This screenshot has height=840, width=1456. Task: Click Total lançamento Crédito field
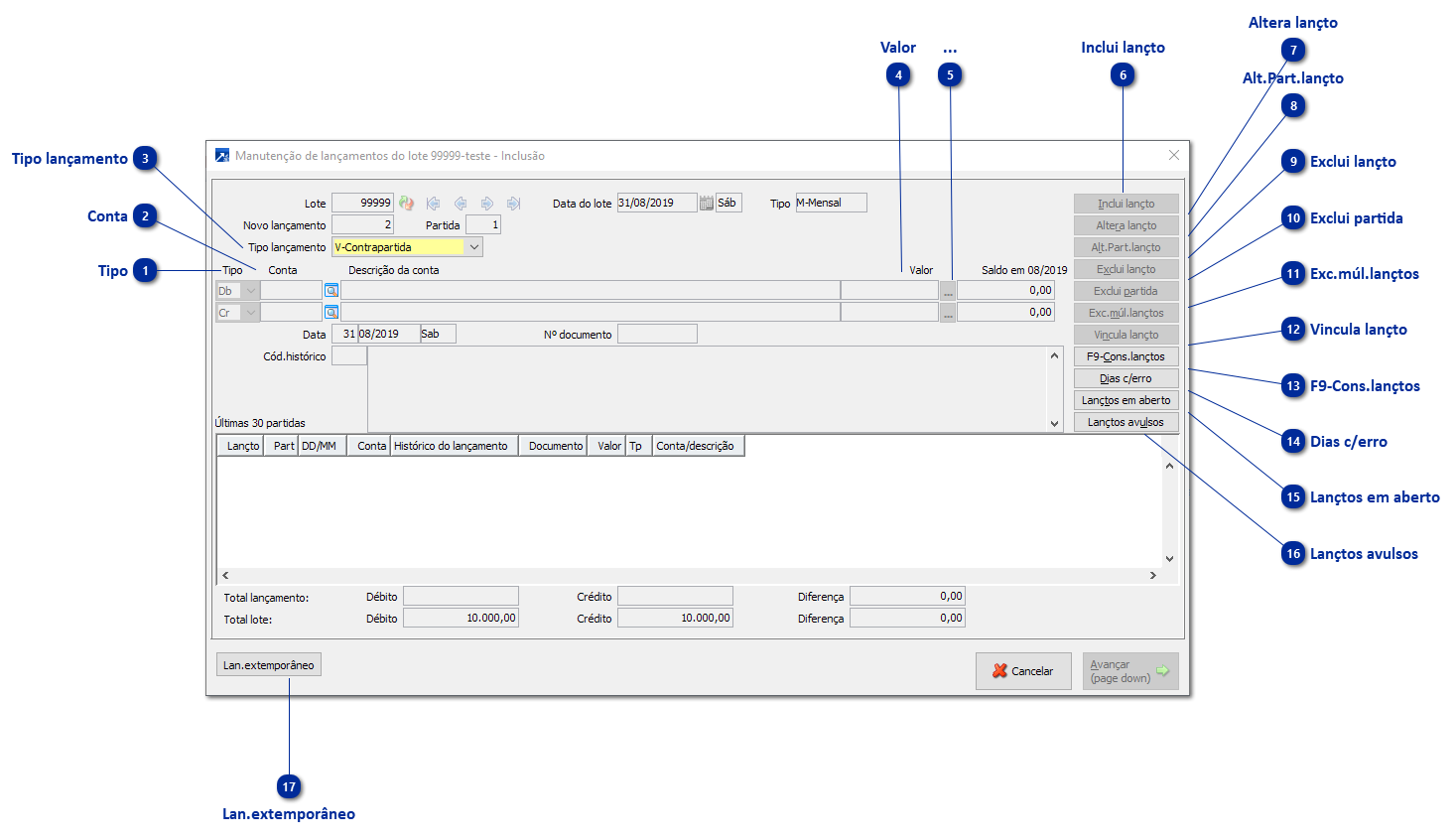click(x=675, y=596)
